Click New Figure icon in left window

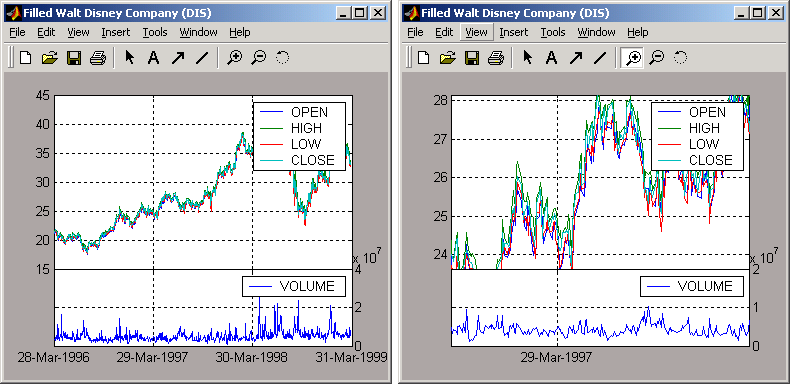click(25, 58)
